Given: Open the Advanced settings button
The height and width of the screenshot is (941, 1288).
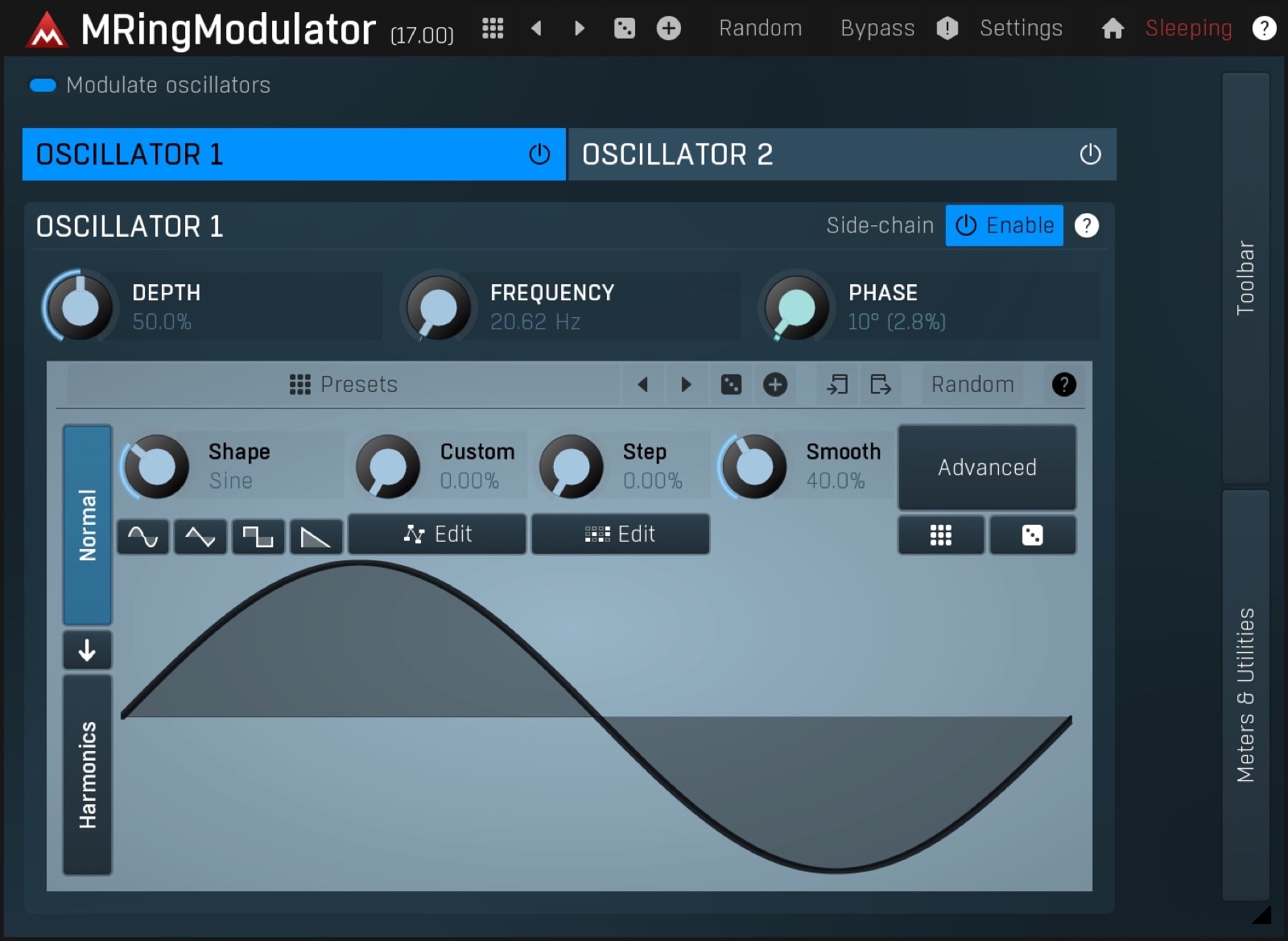Looking at the screenshot, I should coord(987,467).
